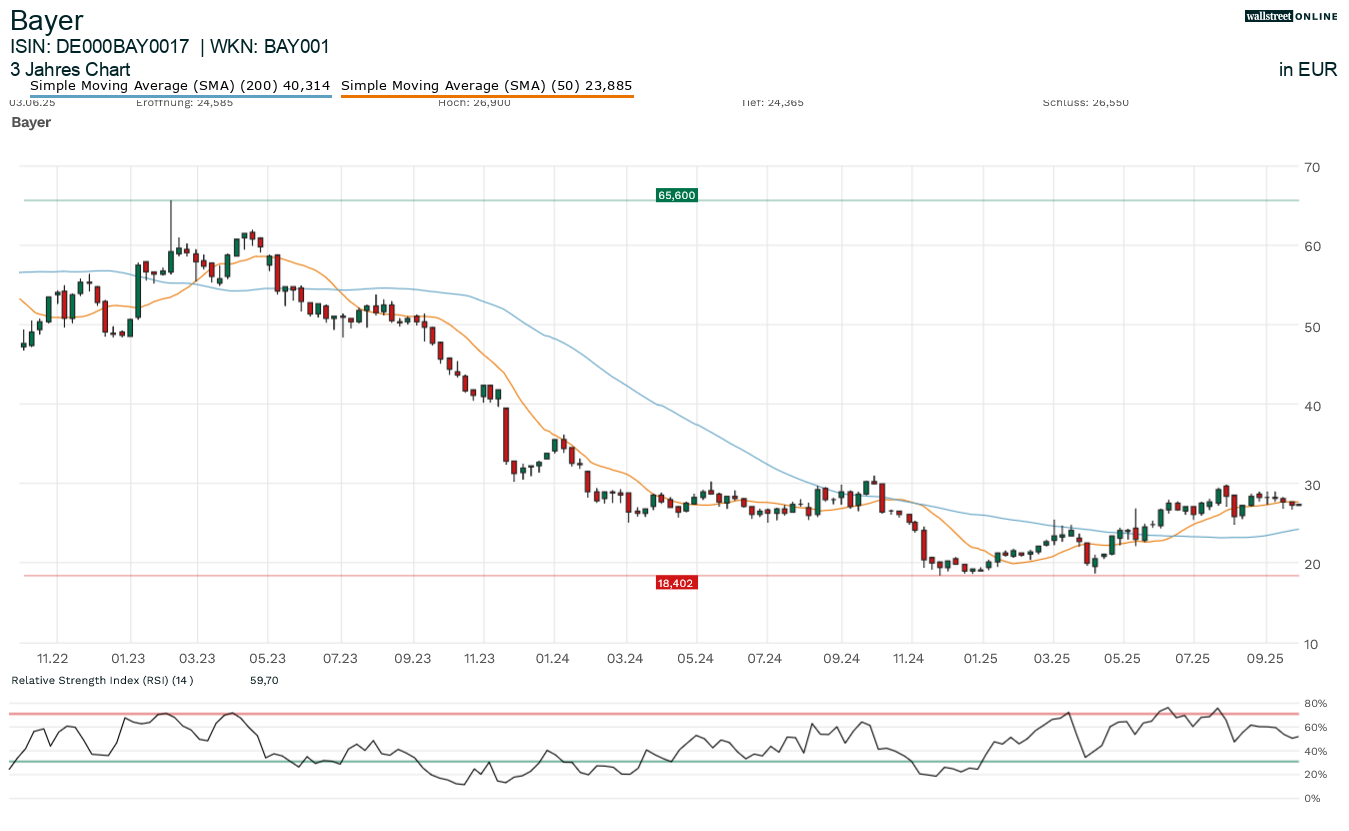Viewport: 1349px width, 831px height.
Task: Click the 30 price axis label
Action: (x=1311, y=485)
